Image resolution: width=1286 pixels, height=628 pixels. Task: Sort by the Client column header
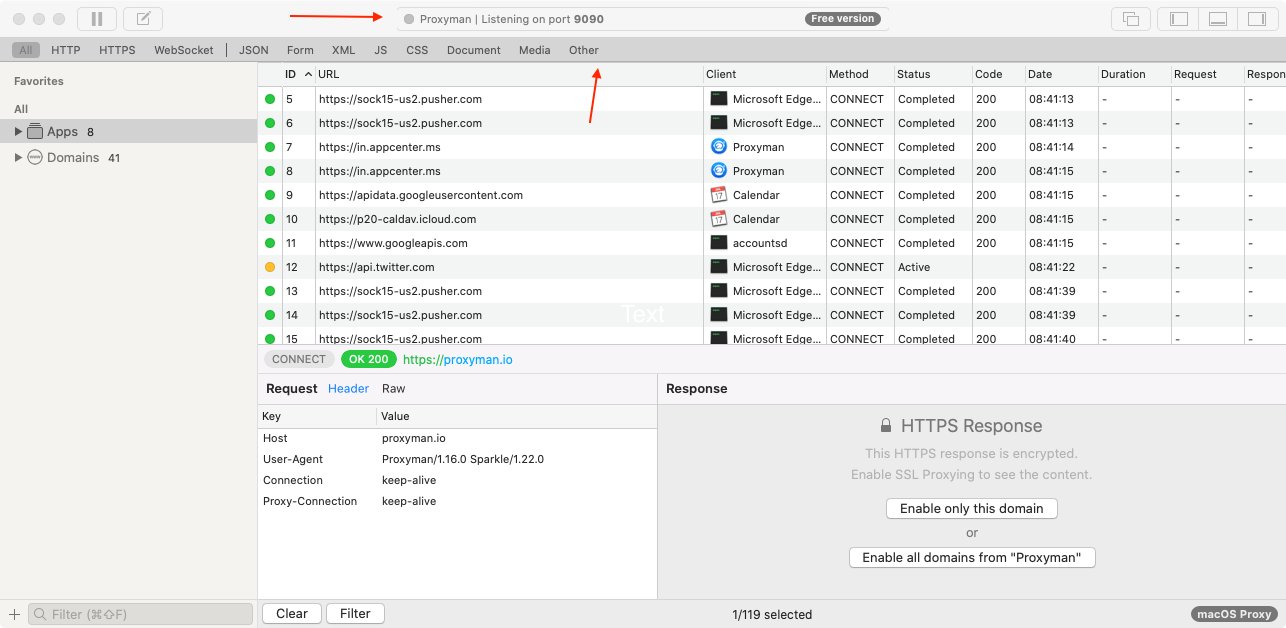(765, 74)
